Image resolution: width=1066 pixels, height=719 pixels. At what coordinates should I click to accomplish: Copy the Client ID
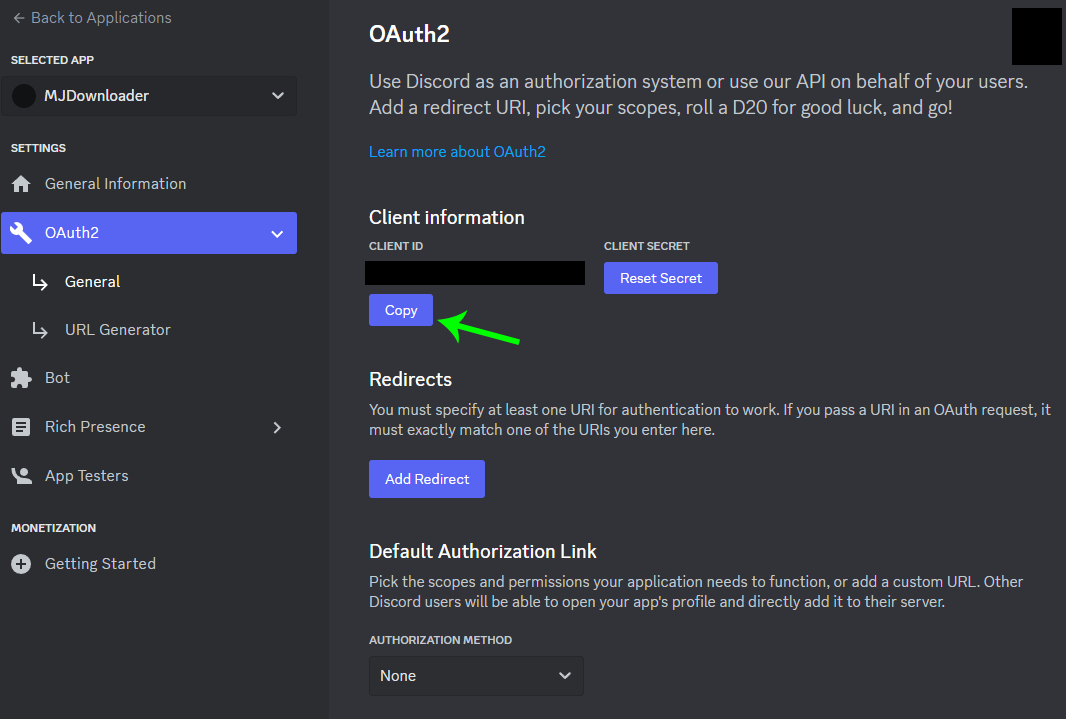[401, 310]
